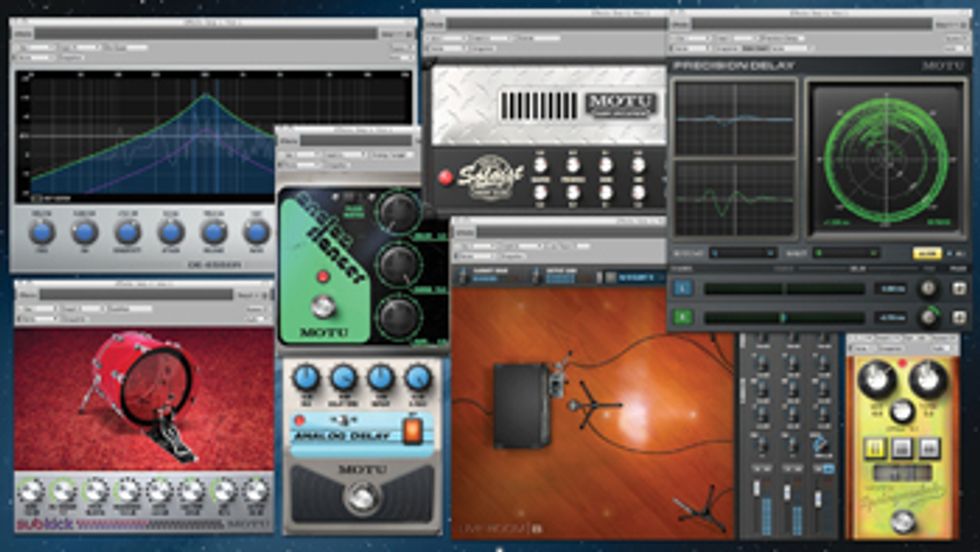Click the left large knob on the yellow pedal
Screen dimensions: 980x552
pos(876,379)
